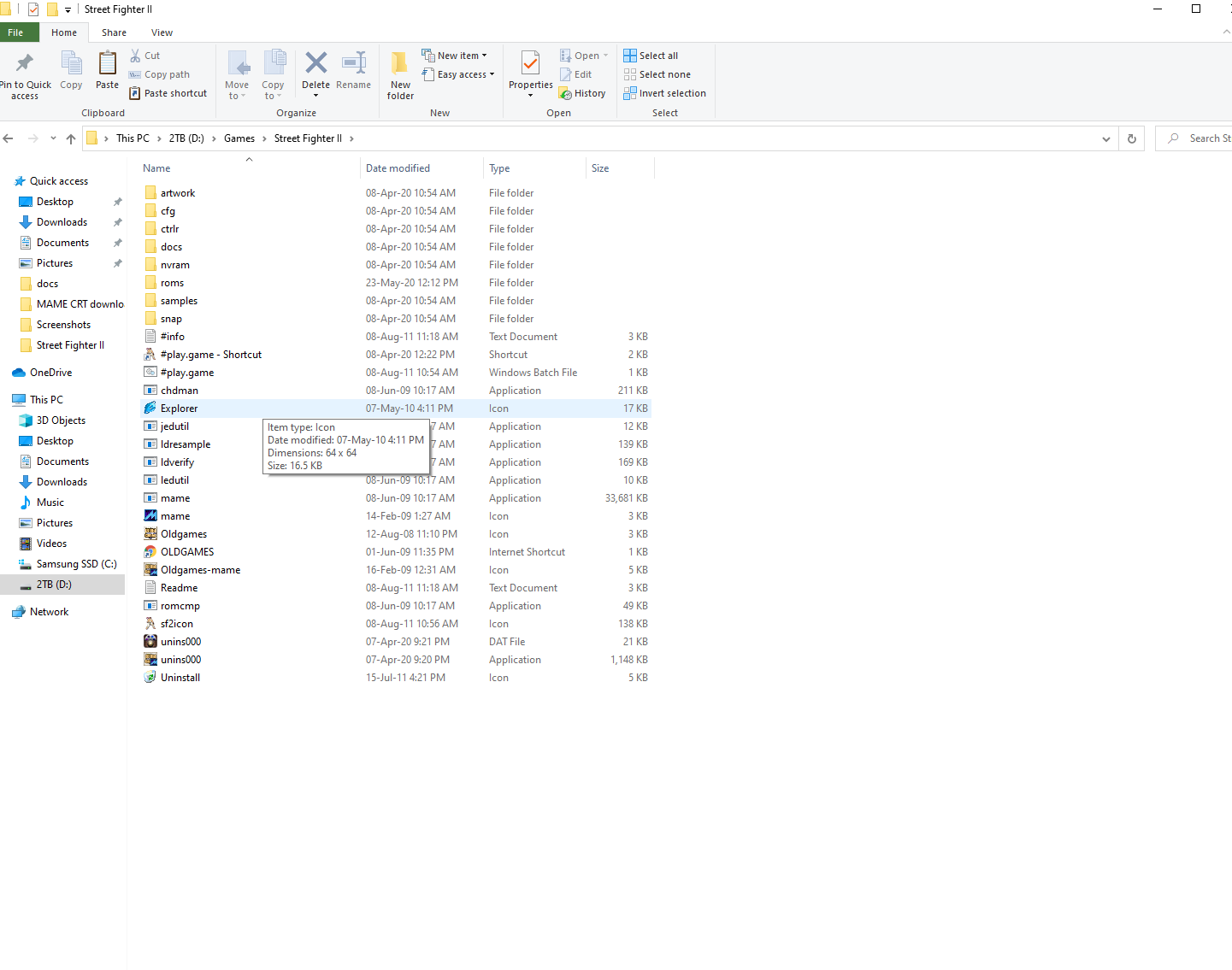Click the artwork folder icon

[150, 193]
